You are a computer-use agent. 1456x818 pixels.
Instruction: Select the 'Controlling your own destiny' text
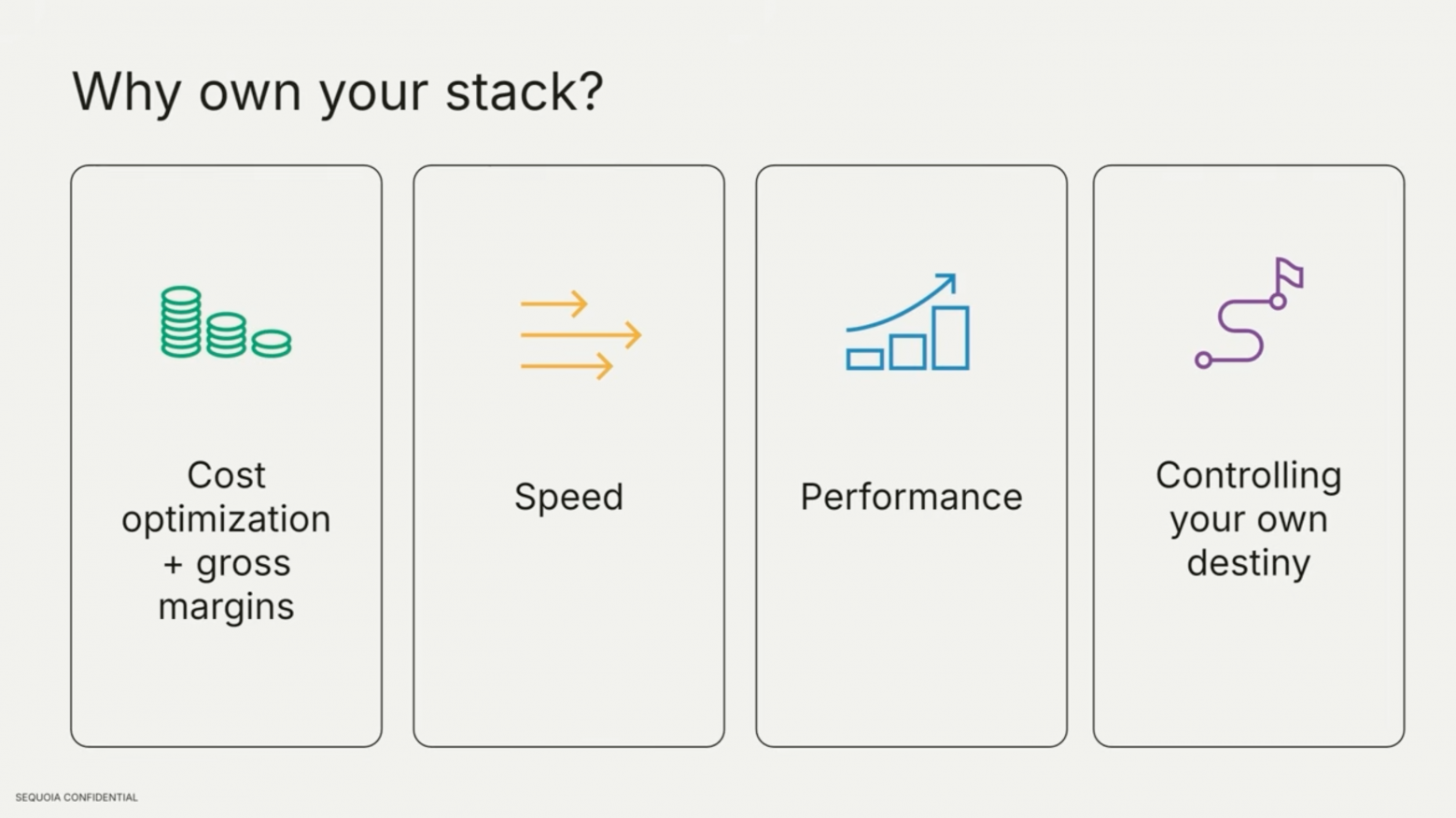point(1249,519)
